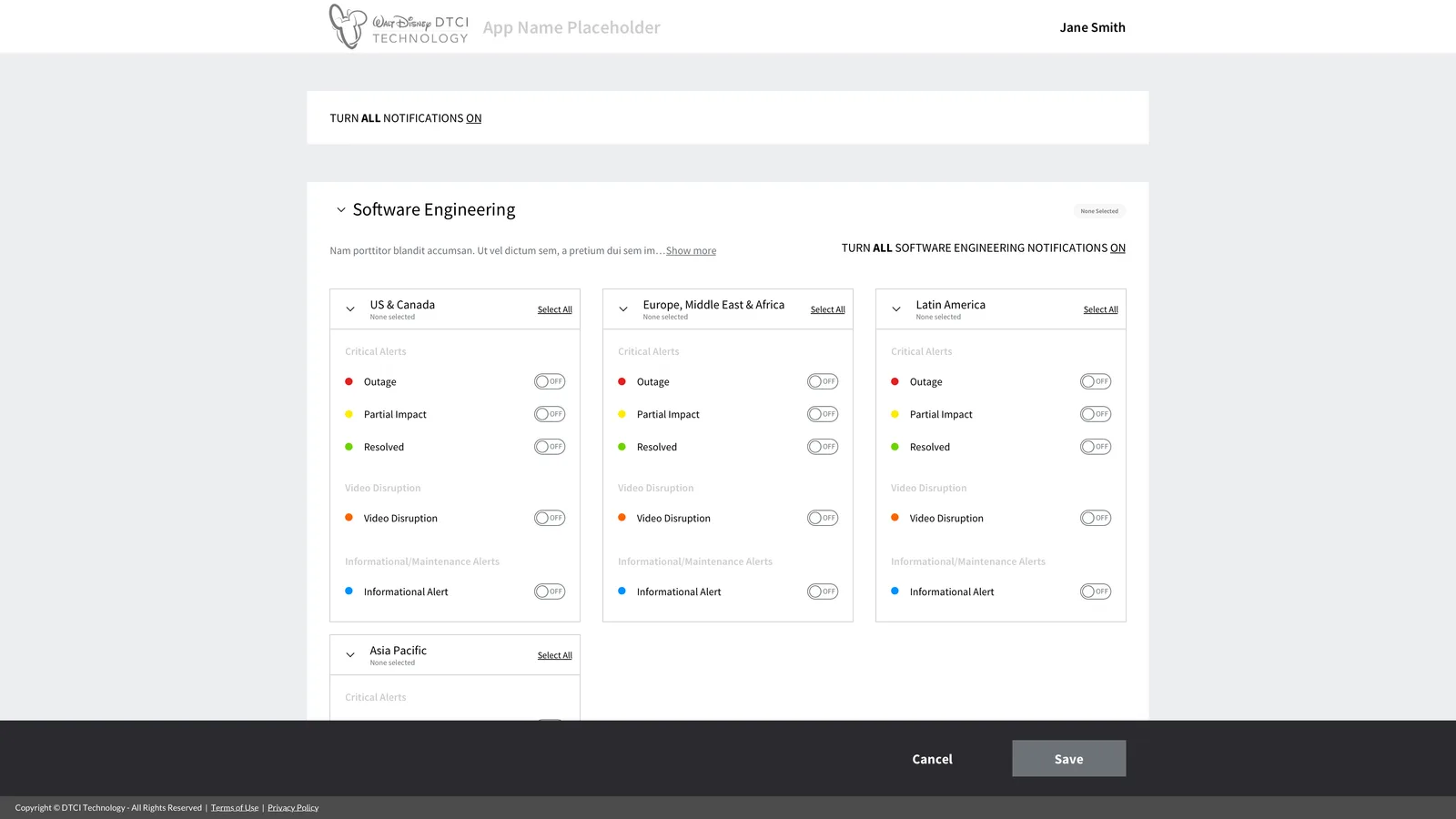Viewport: 1456px width, 819px height.
Task: Click the Video Disruption heading in Latin America
Action: 929,488
